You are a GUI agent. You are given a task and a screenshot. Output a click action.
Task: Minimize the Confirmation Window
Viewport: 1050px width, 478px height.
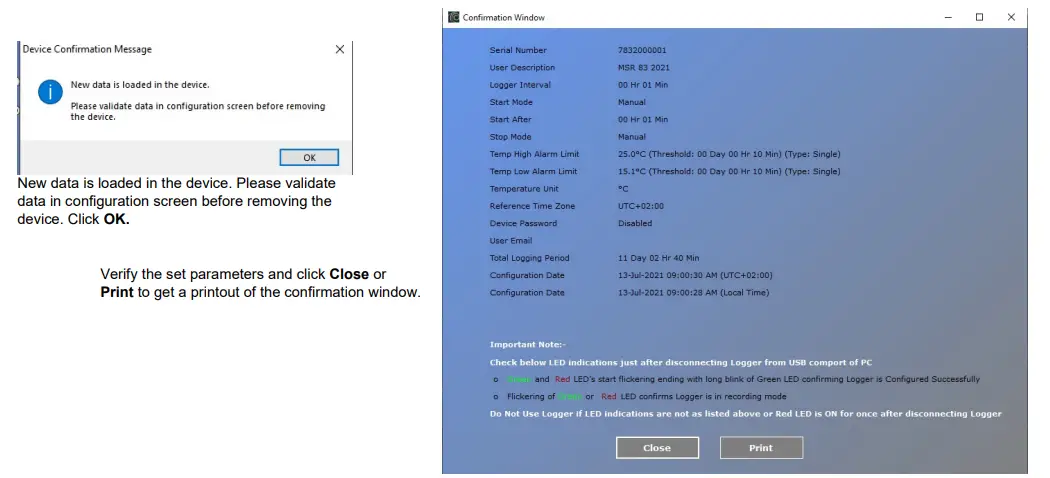[948, 17]
